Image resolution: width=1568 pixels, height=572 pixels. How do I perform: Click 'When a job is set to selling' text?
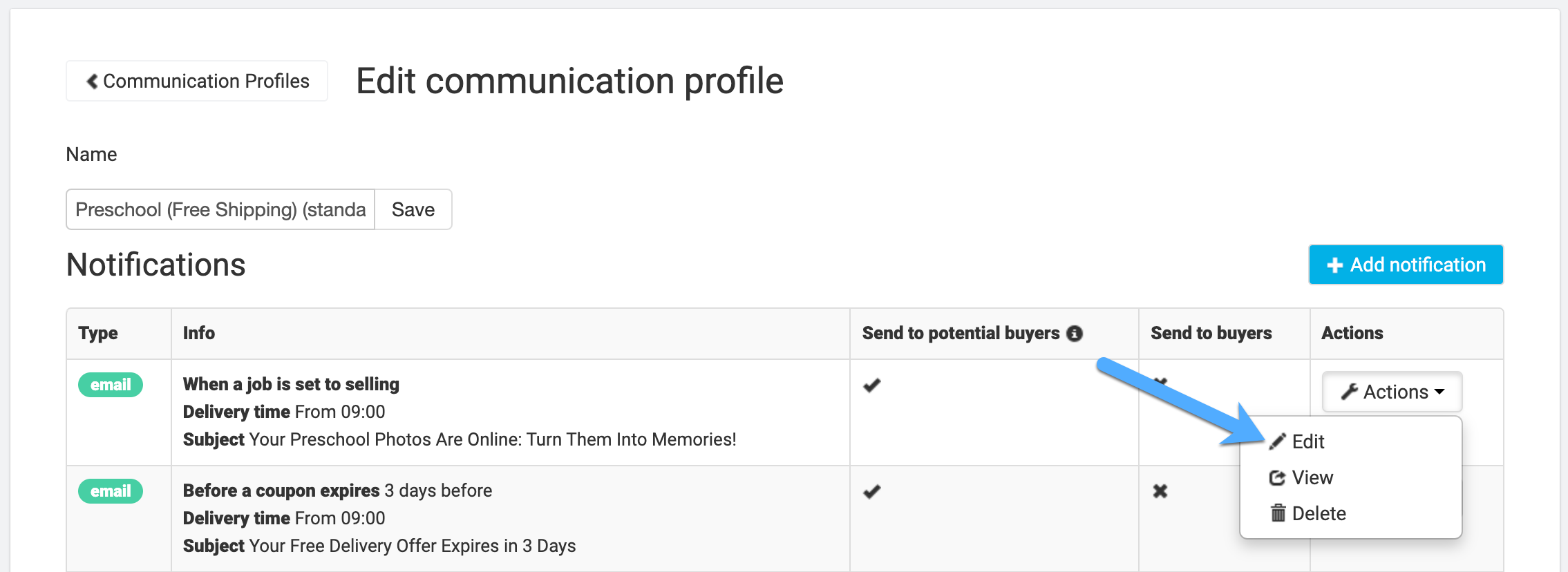[x=291, y=384]
